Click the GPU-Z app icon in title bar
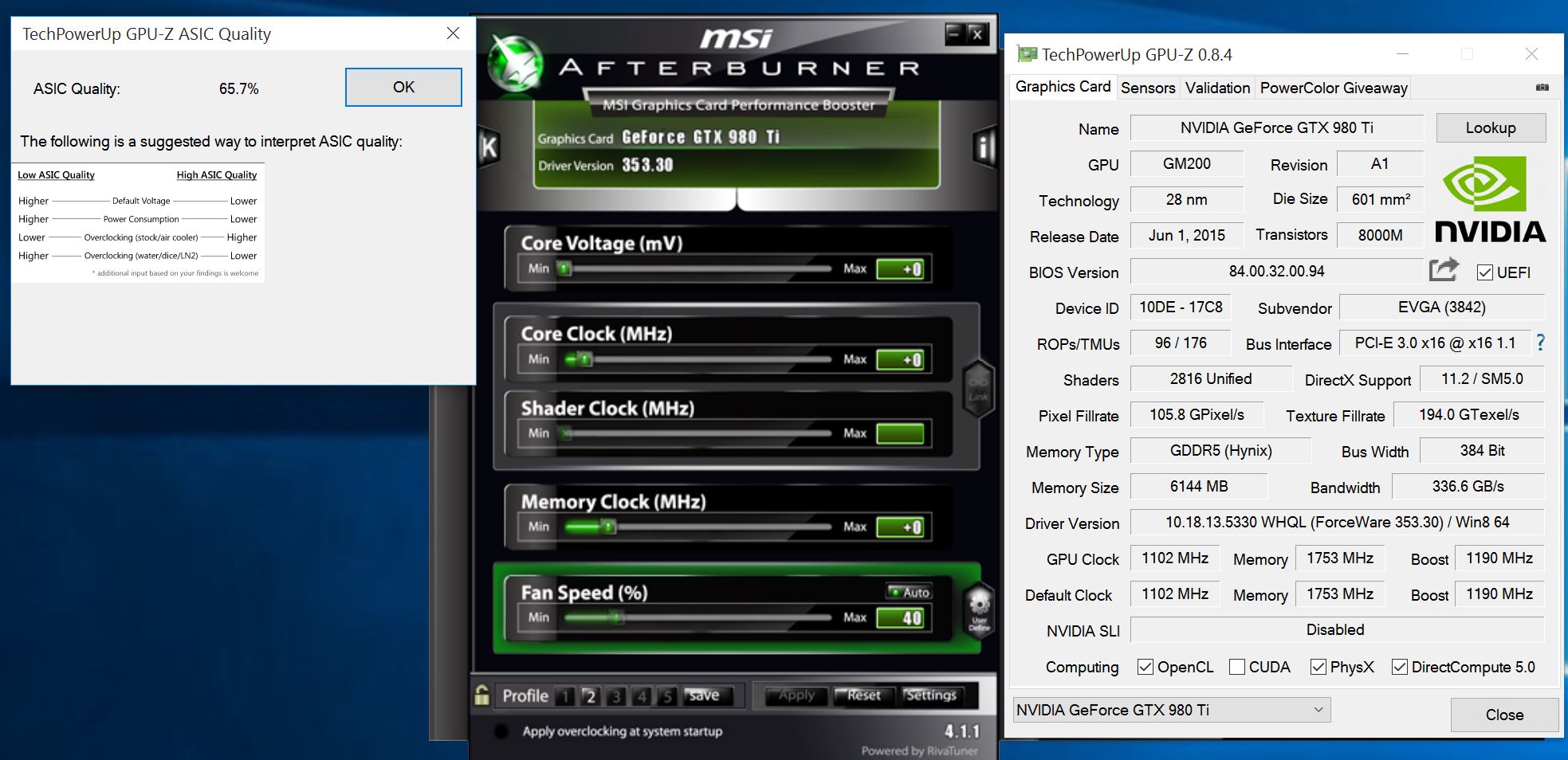The height and width of the screenshot is (760, 1568). pyautogui.click(x=1027, y=54)
